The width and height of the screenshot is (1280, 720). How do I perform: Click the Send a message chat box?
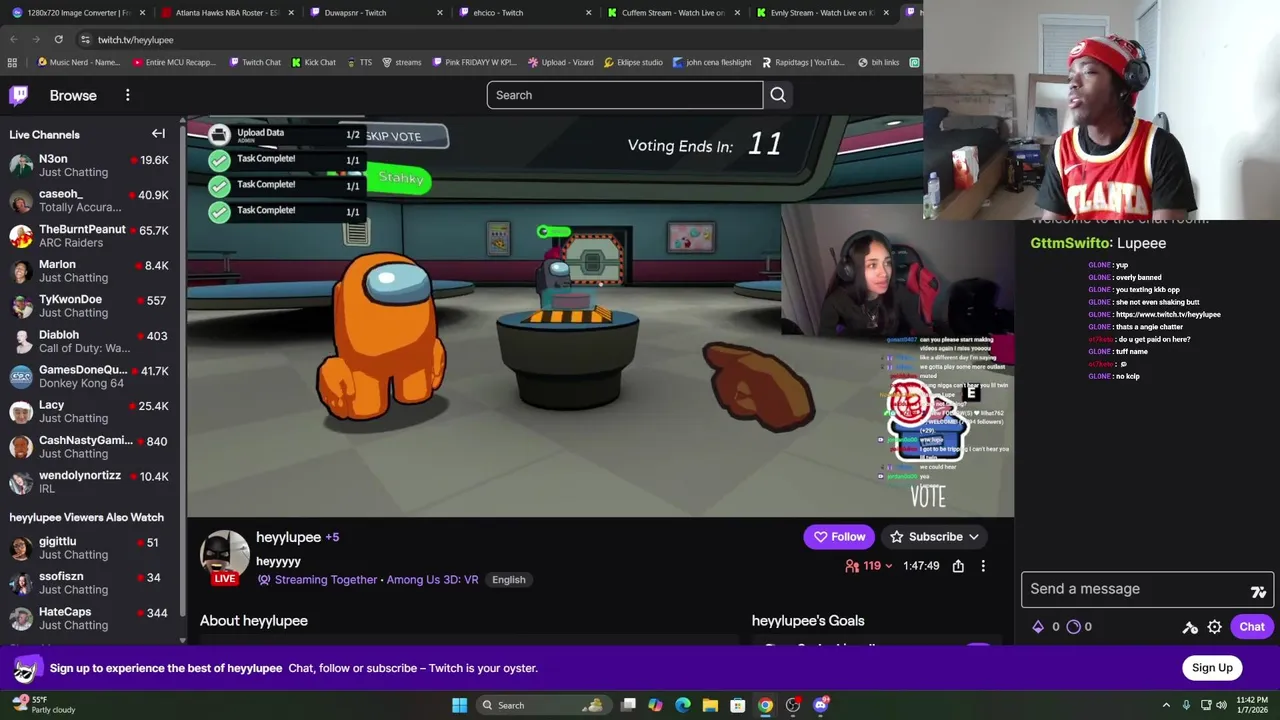click(1147, 589)
